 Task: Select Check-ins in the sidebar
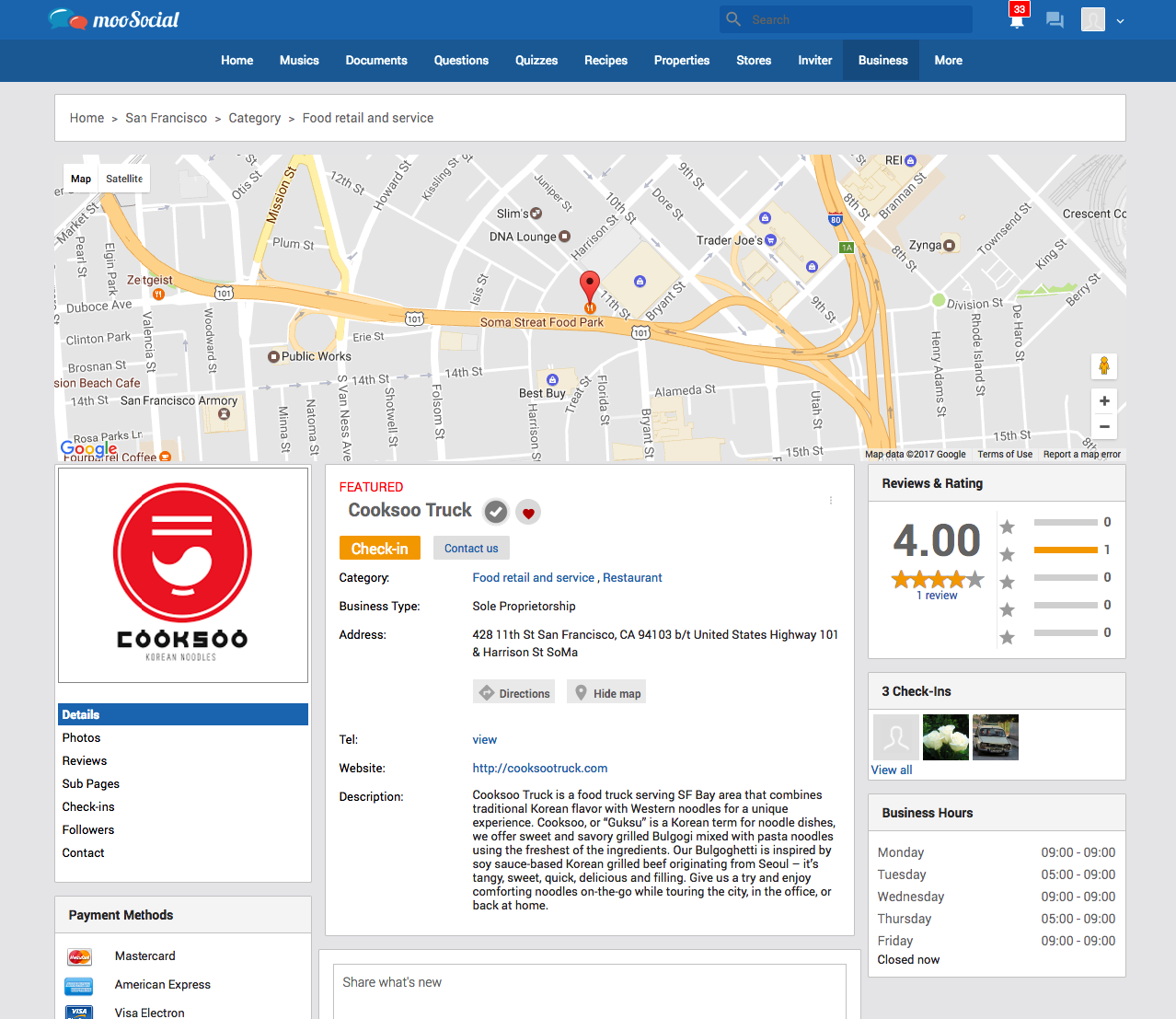point(88,806)
